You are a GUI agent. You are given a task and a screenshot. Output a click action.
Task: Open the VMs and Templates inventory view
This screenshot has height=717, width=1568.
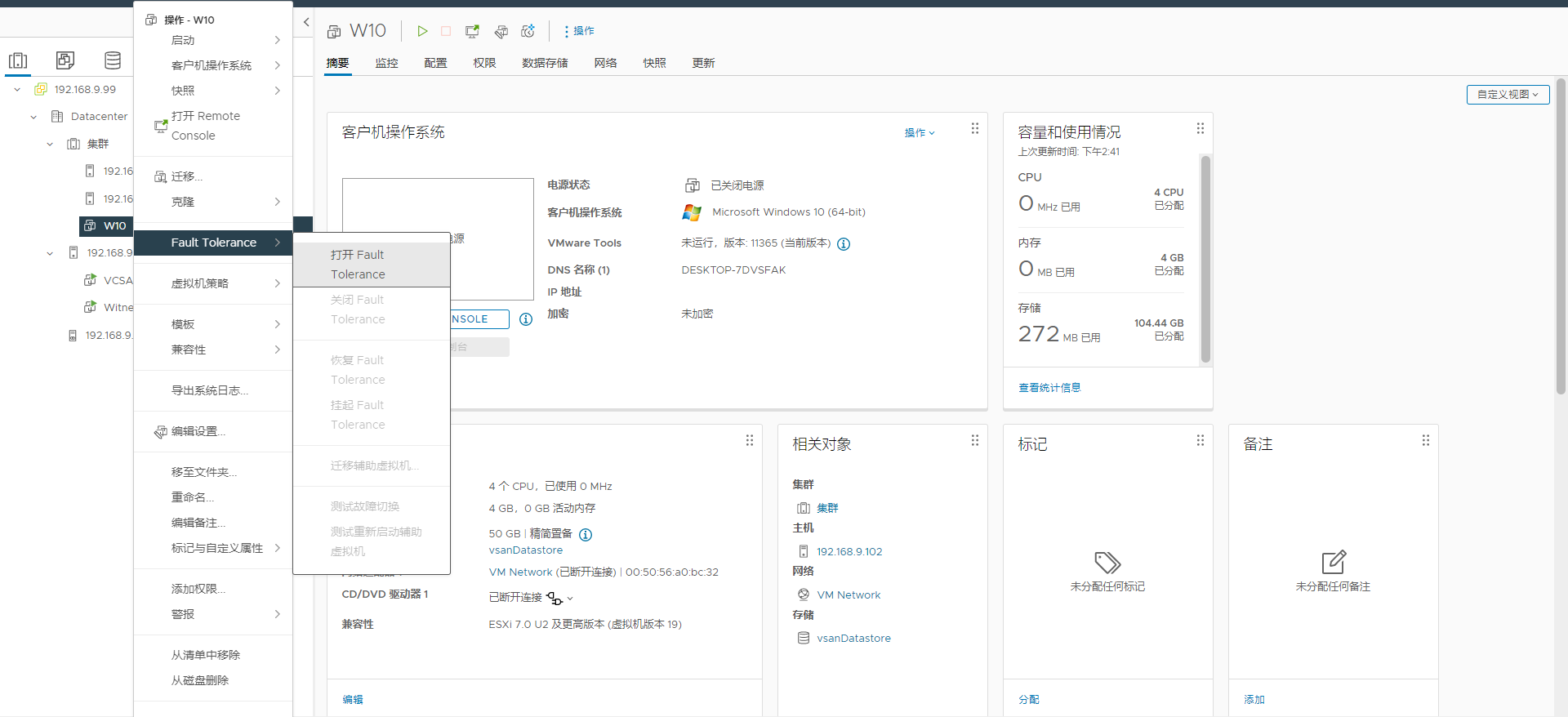[x=65, y=60]
